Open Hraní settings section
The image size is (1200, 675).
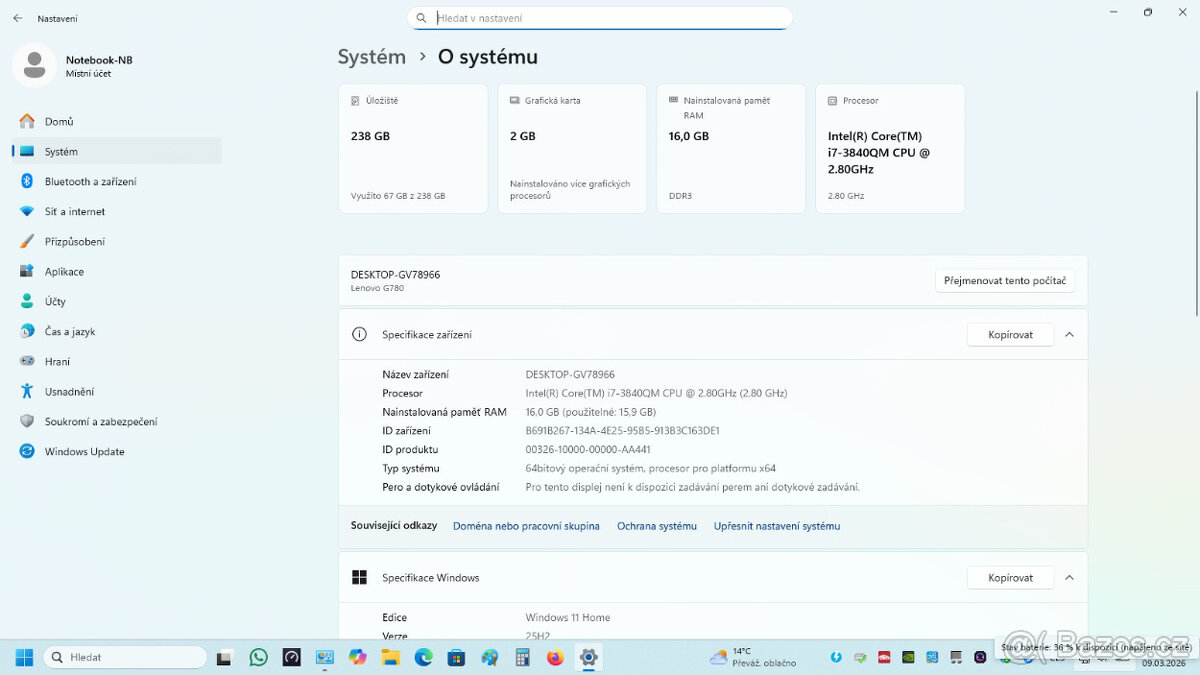tap(117, 361)
